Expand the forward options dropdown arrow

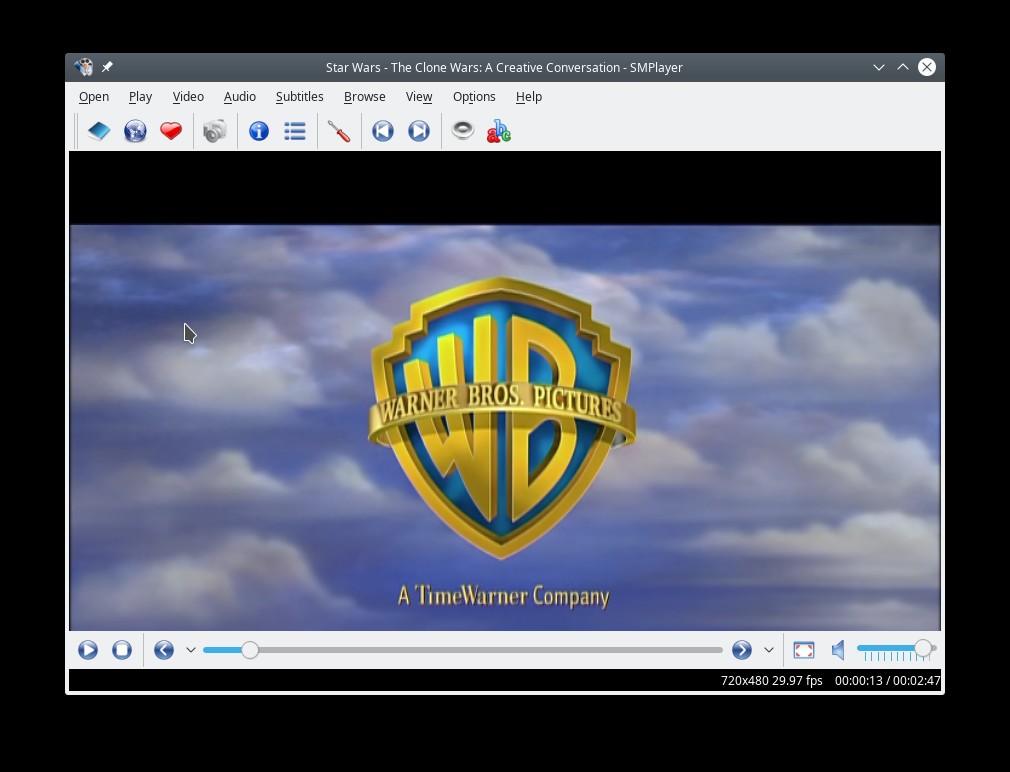coord(768,650)
